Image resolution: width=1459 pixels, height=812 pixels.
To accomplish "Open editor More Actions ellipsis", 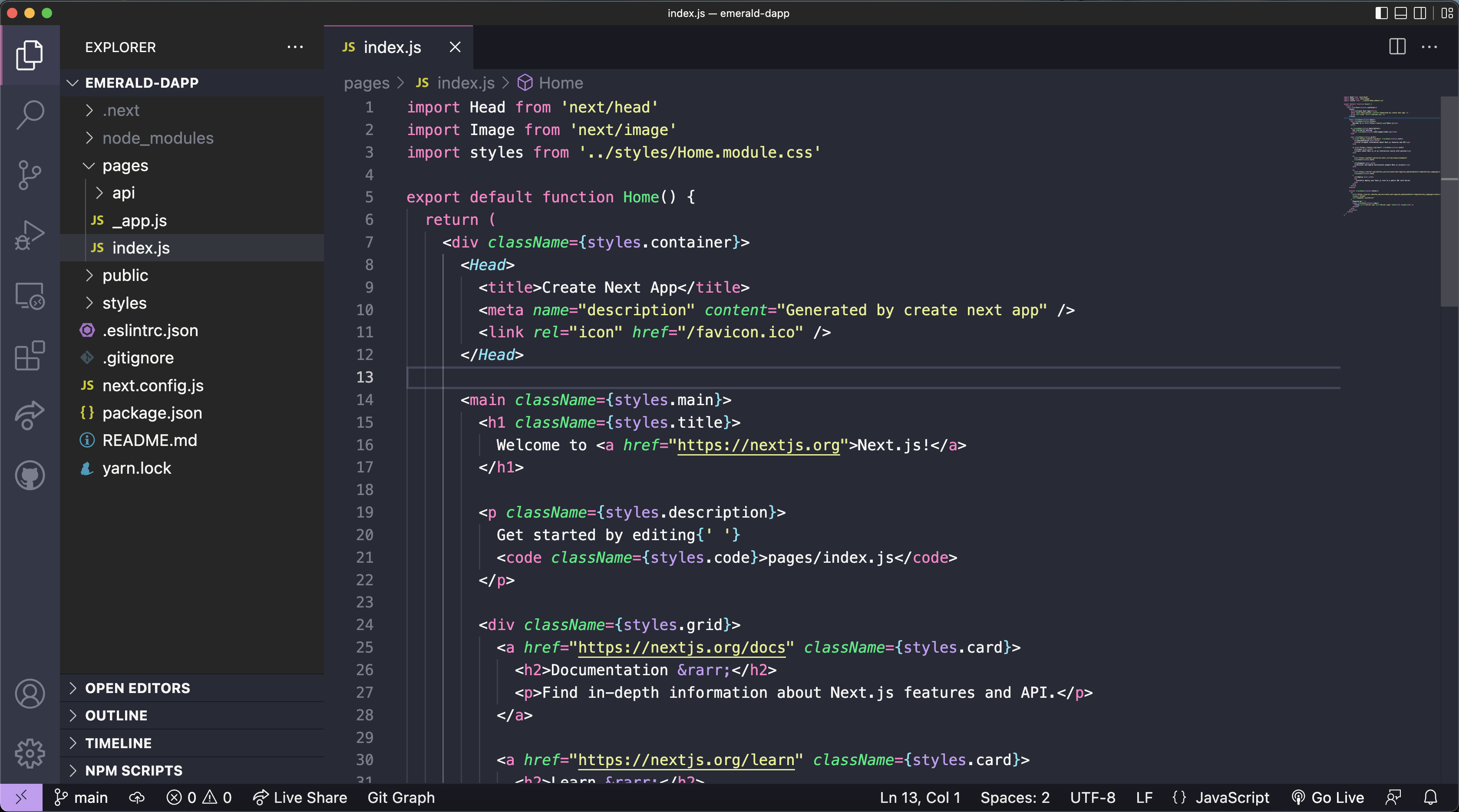I will tap(1429, 47).
